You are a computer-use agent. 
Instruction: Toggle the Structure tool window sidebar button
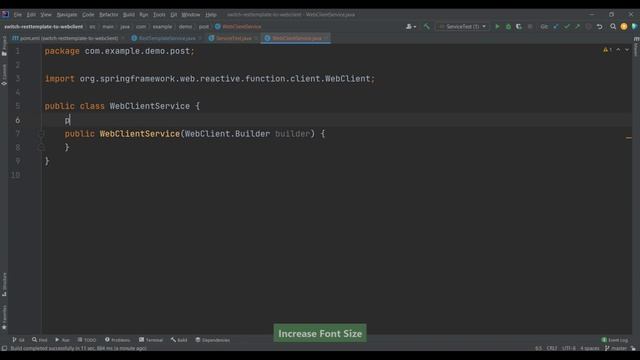pos(4,284)
